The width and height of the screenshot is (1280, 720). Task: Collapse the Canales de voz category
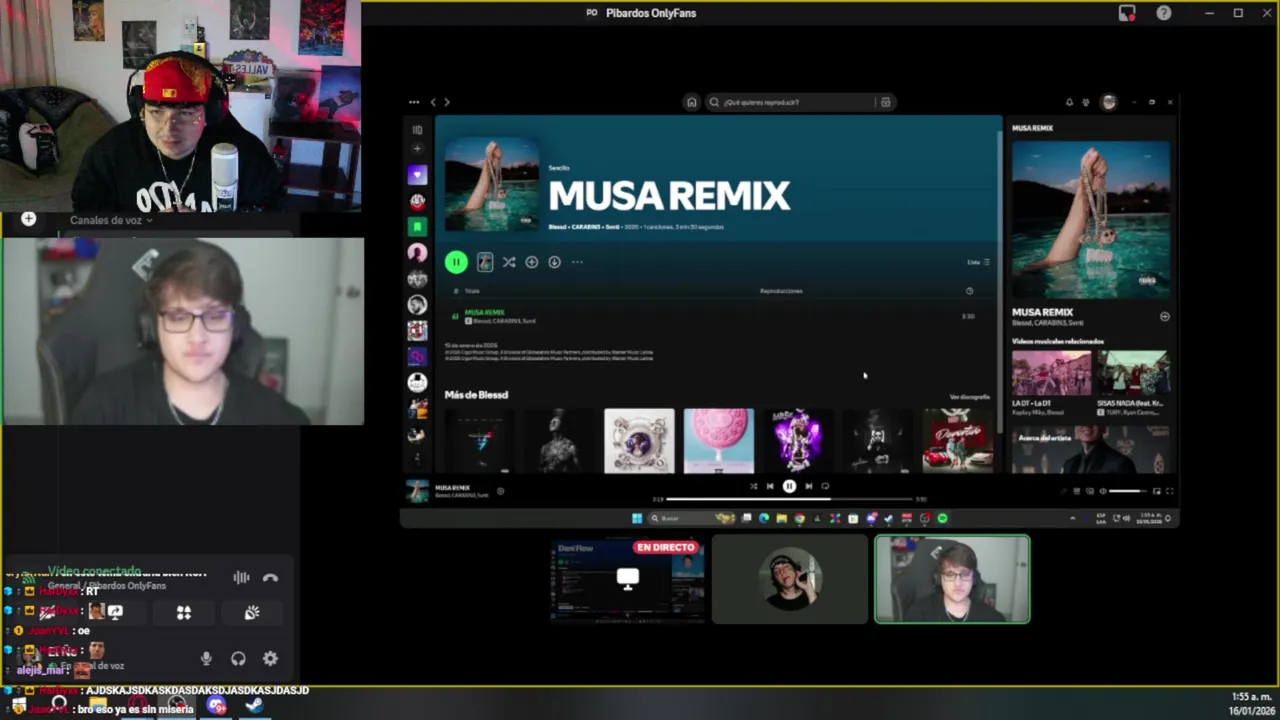(111, 220)
